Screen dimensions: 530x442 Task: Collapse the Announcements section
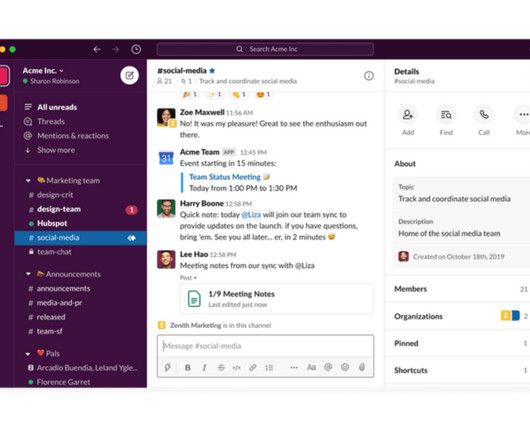(28, 274)
